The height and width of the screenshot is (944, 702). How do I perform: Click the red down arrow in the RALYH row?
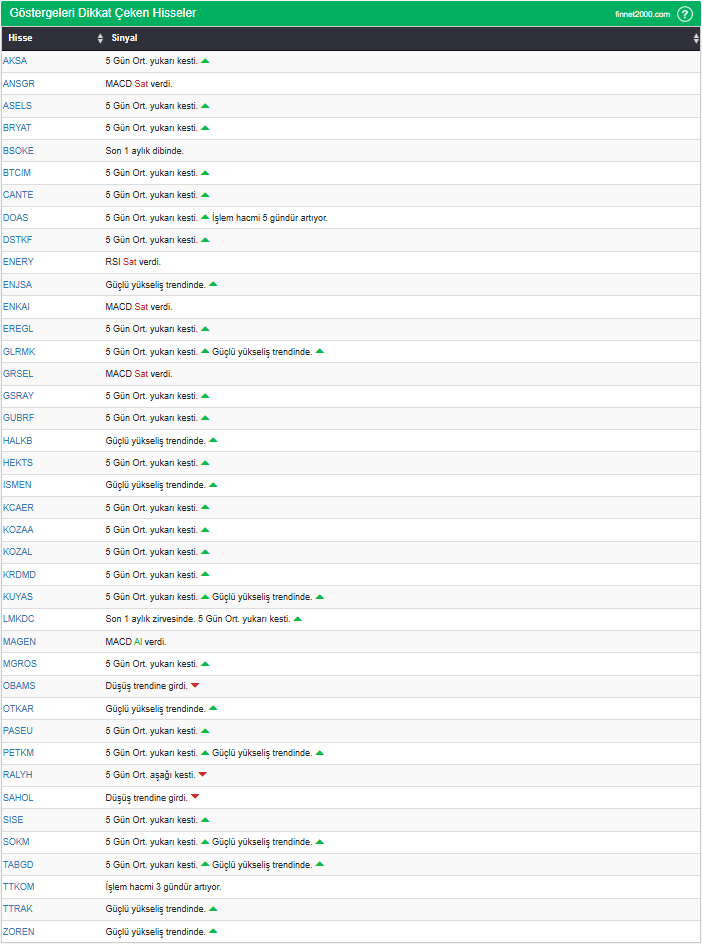[202, 775]
